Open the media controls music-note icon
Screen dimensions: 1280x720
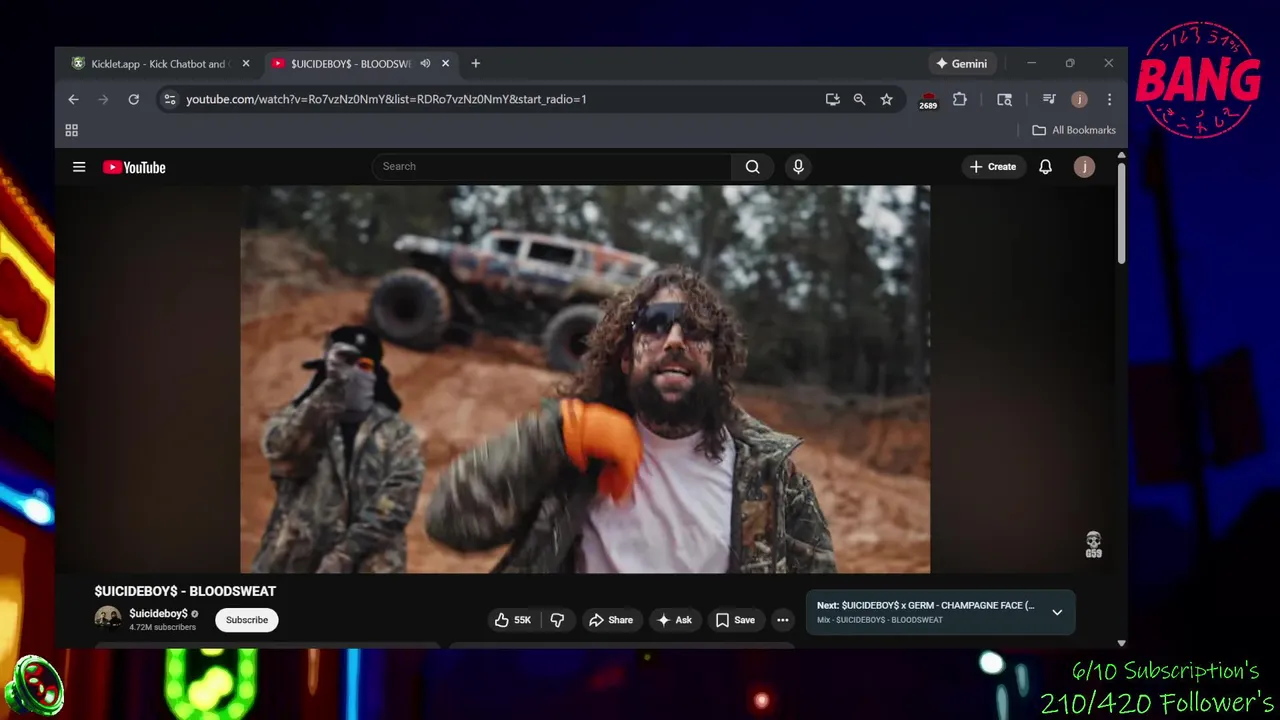1049,99
